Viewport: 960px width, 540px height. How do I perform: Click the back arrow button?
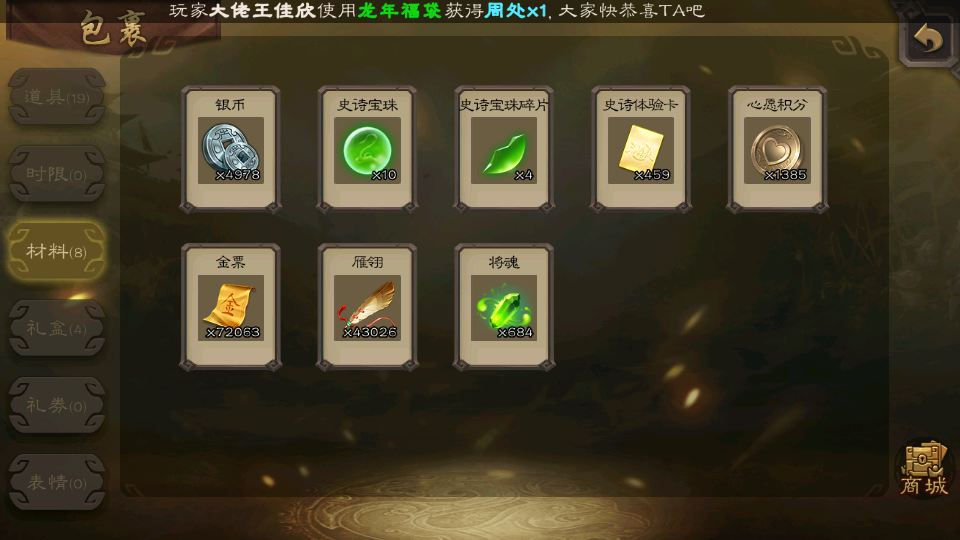(928, 39)
